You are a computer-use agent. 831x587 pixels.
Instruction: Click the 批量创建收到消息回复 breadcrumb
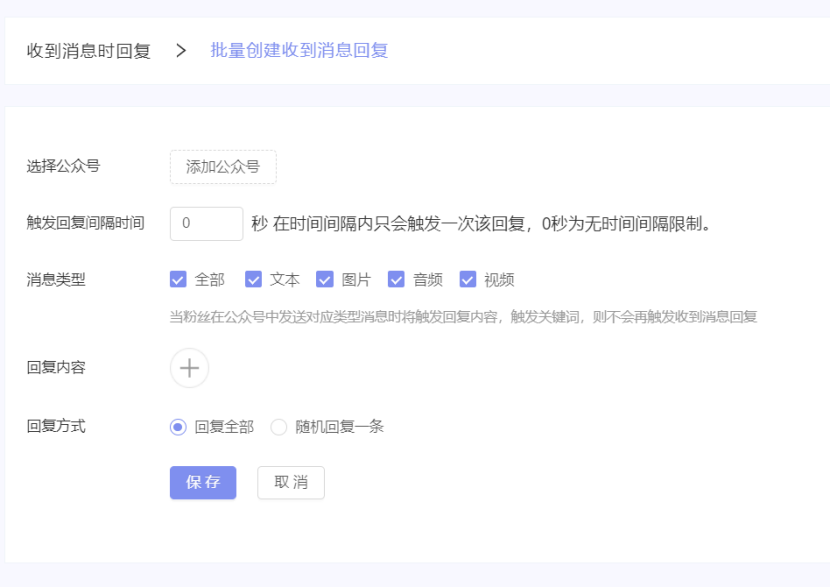coord(299,50)
